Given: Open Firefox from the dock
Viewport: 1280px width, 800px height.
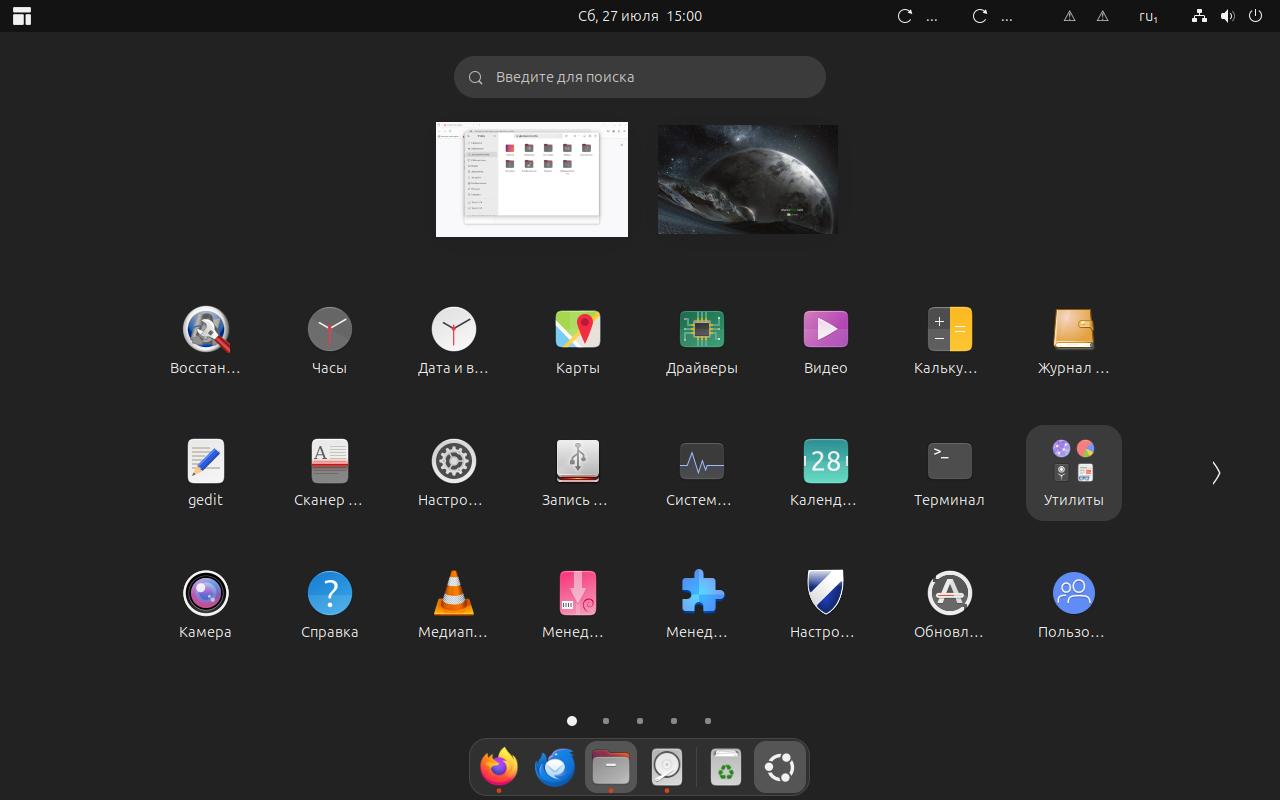Looking at the screenshot, I should pos(499,767).
